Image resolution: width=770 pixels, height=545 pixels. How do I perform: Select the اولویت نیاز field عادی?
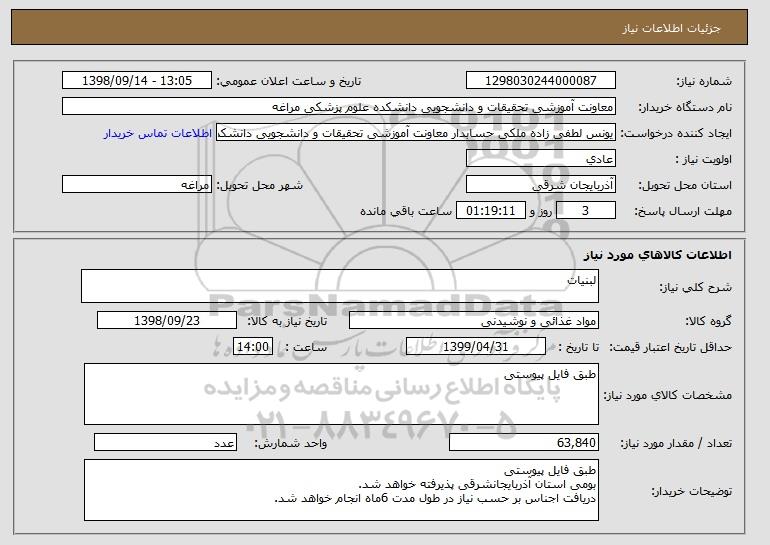(541, 159)
